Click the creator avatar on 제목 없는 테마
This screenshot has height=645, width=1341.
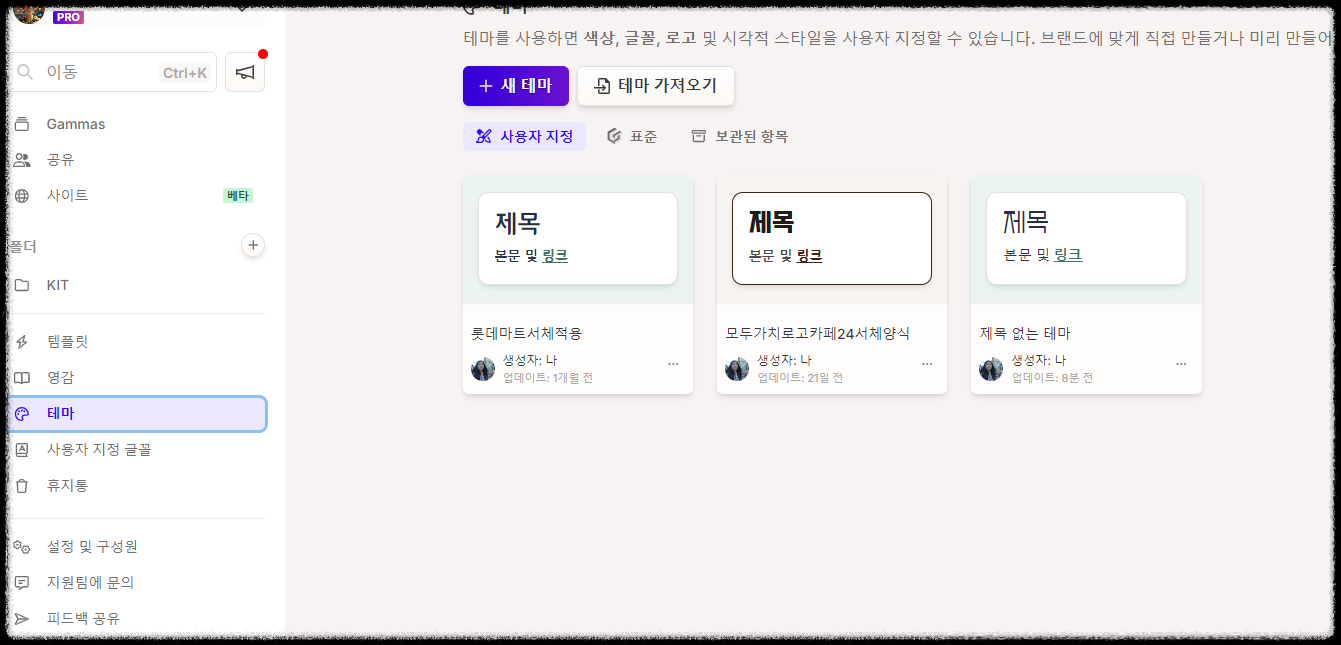(991, 368)
